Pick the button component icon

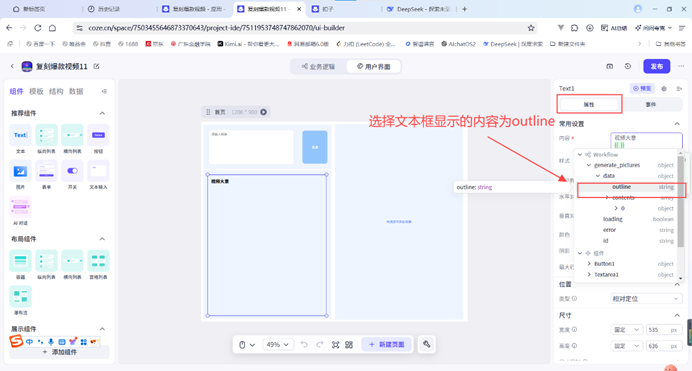pyautogui.click(x=98, y=135)
